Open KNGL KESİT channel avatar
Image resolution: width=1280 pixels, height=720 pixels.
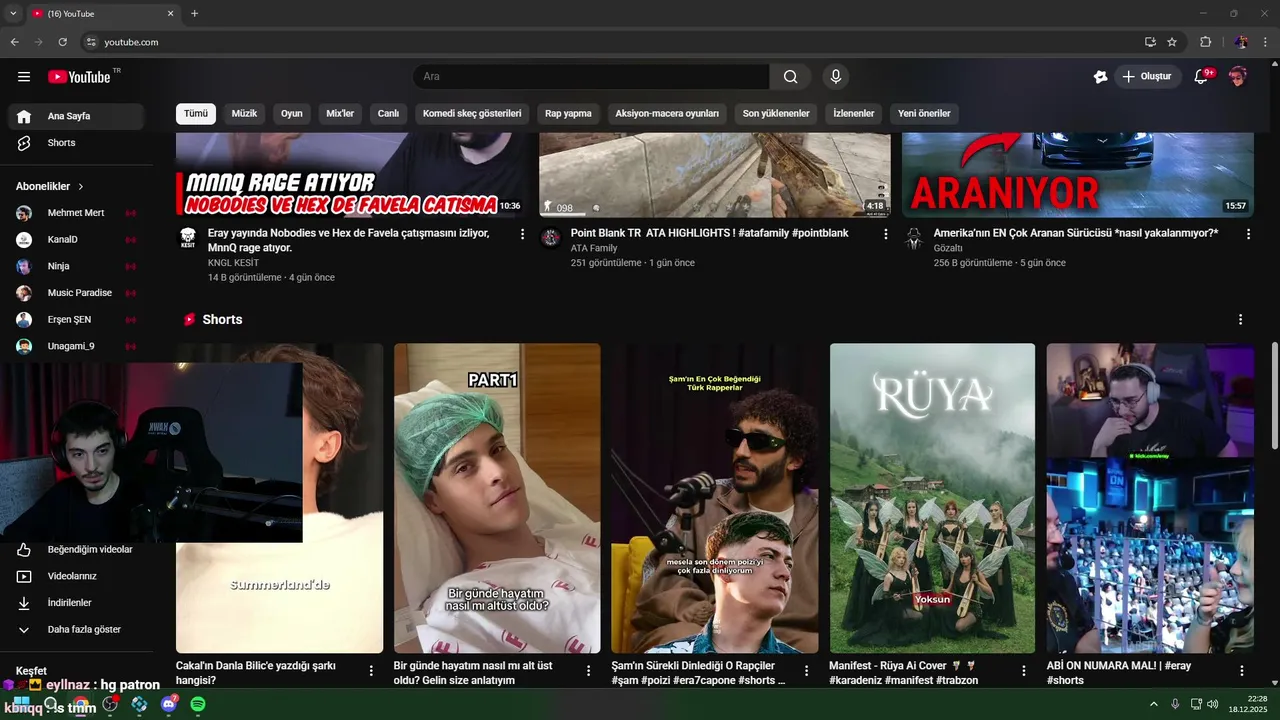(188, 238)
